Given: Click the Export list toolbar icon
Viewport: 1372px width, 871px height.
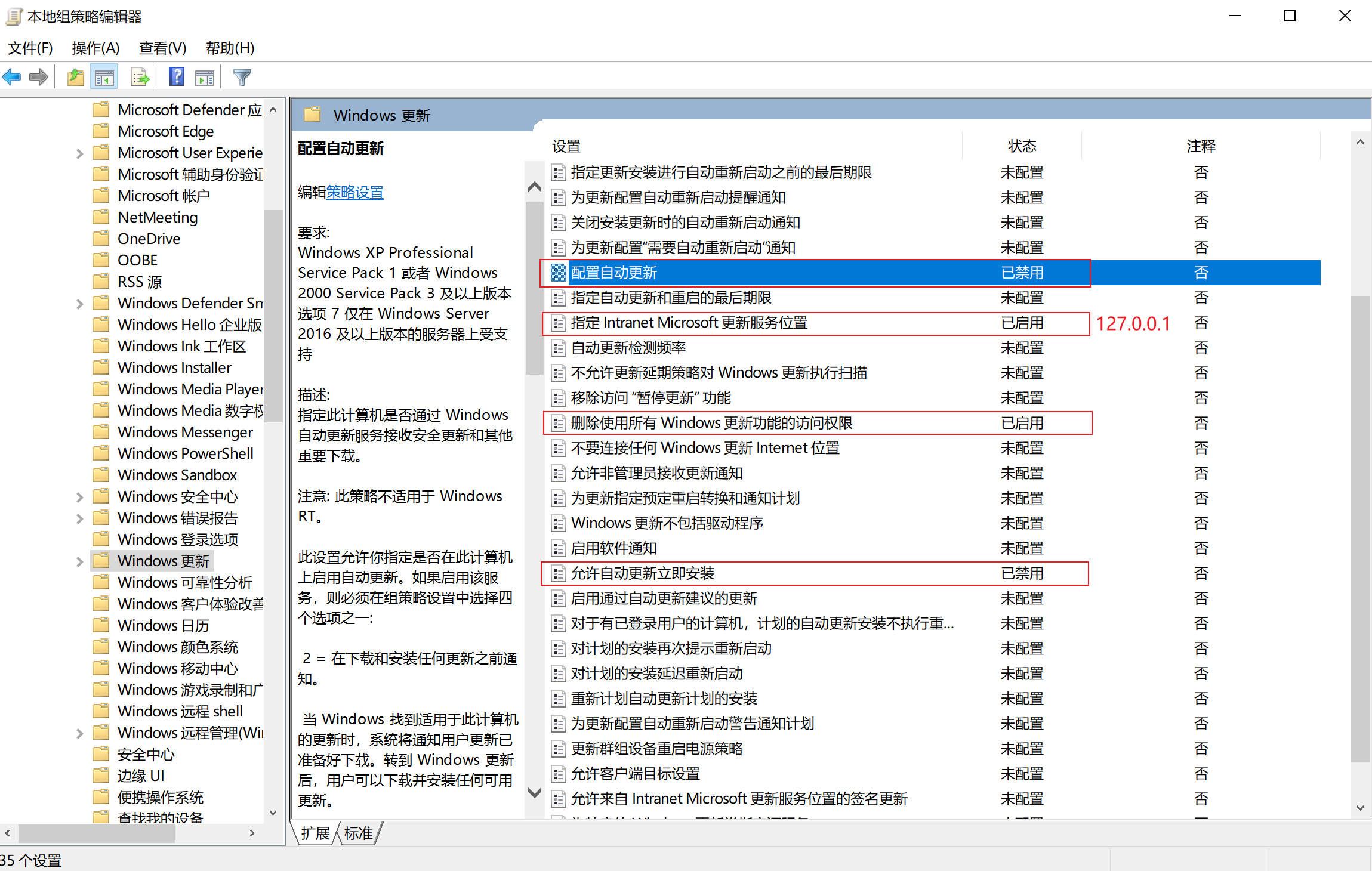Looking at the screenshot, I should (140, 77).
